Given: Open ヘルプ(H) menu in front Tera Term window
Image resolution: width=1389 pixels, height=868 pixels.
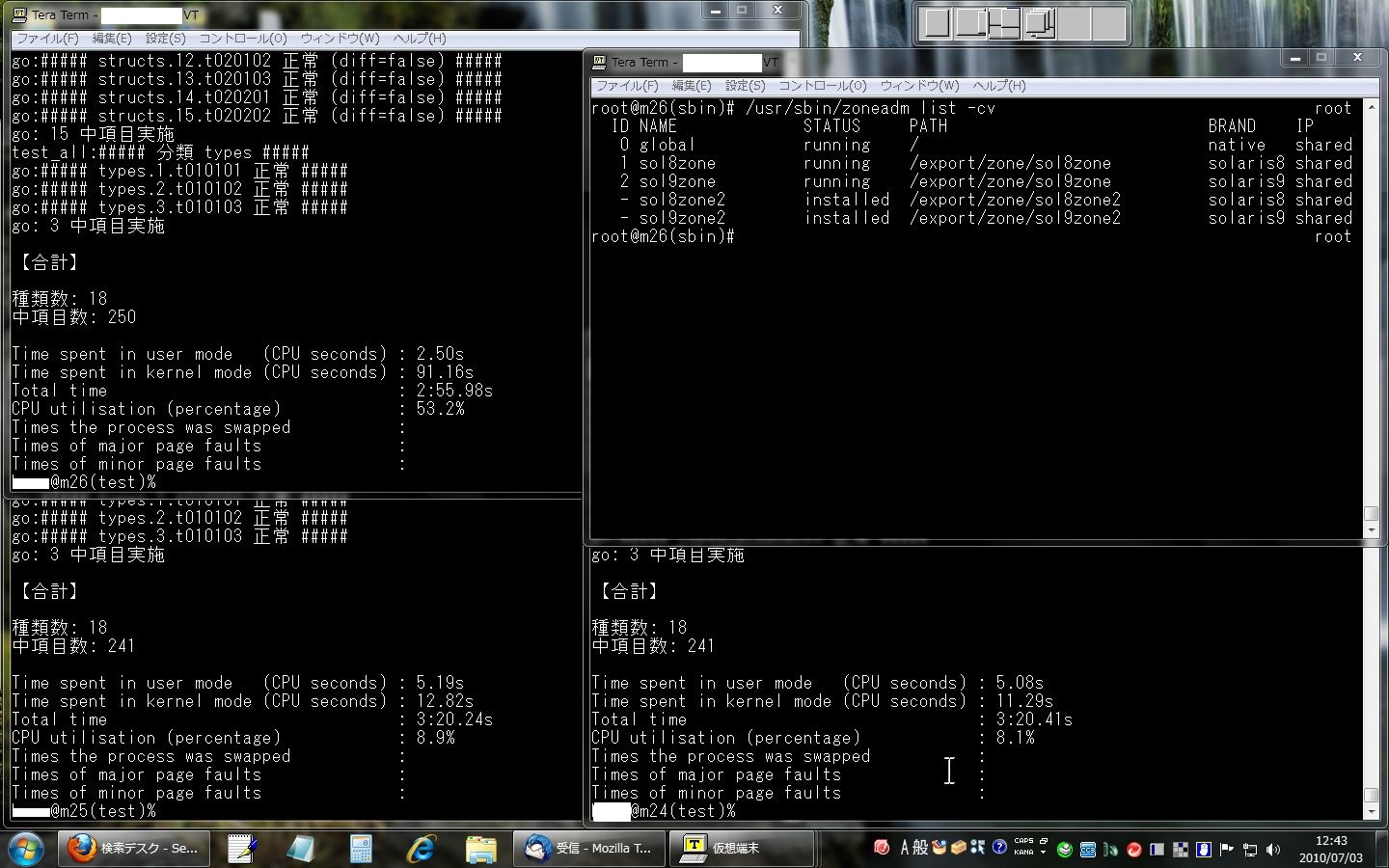Looking at the screenshot, I should point(998,86).
